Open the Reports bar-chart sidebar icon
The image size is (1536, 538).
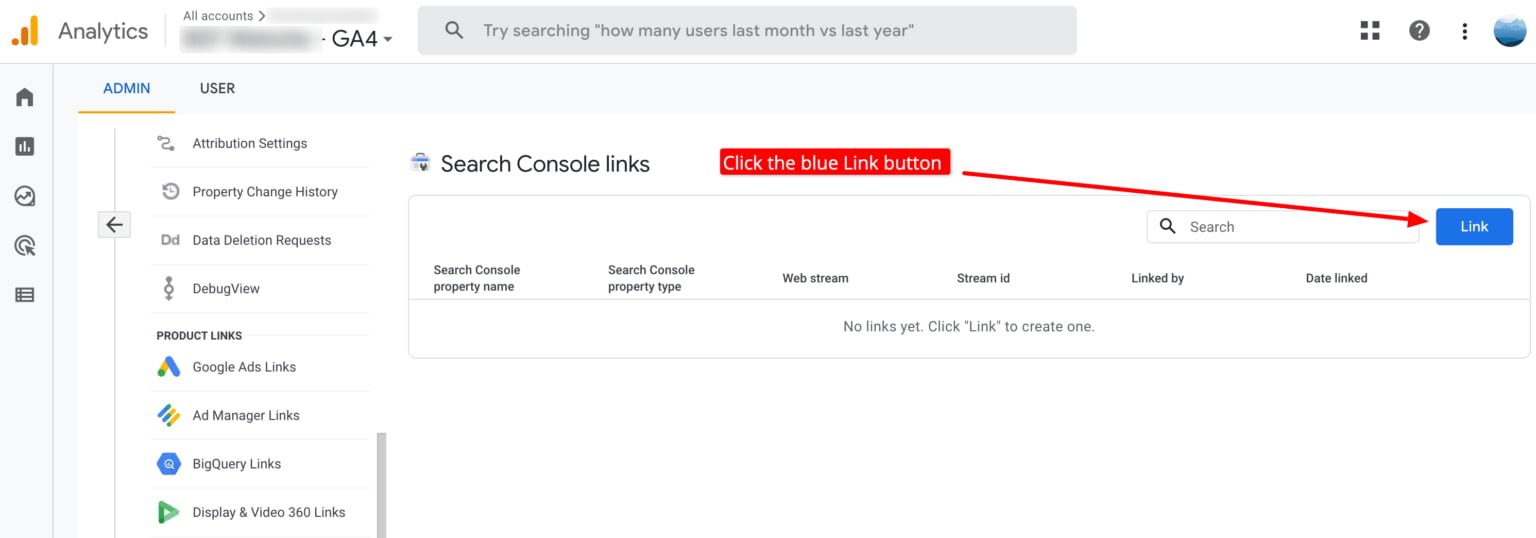click(25, 146)
